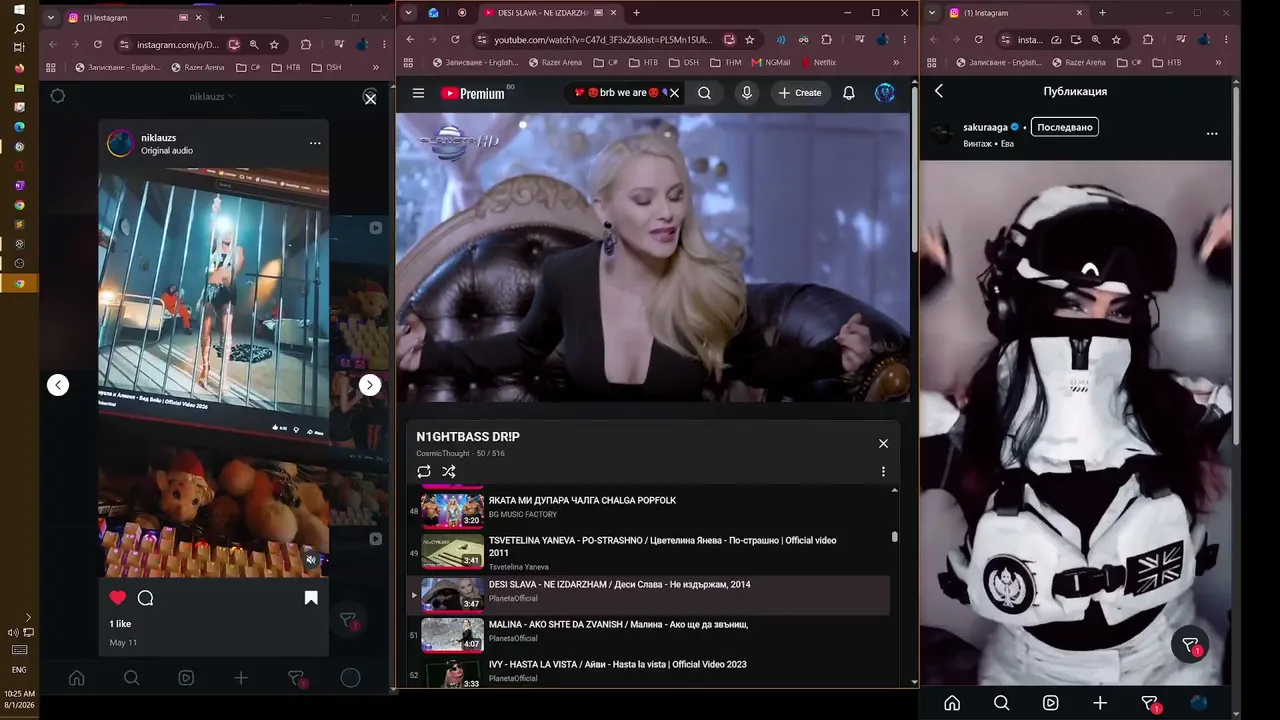The image size is (1280, 720).
Task: Open the YouTube account avatar menu
Action: click(885, 93)
